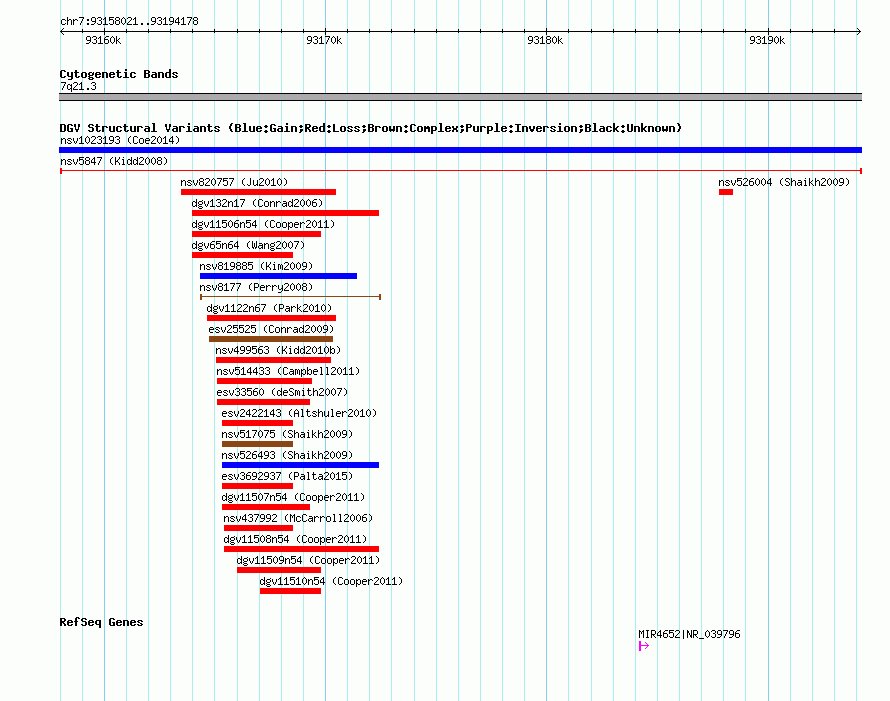This screenshot has width=890, height=701.
Task: Select the dgv132n17 (Conrad2006) label
Action: tap(257, 203)
